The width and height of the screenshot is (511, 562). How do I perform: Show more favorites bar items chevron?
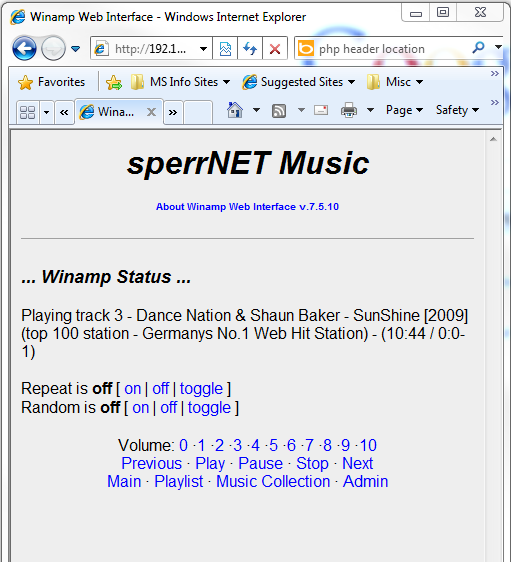(x=495, y=73)
